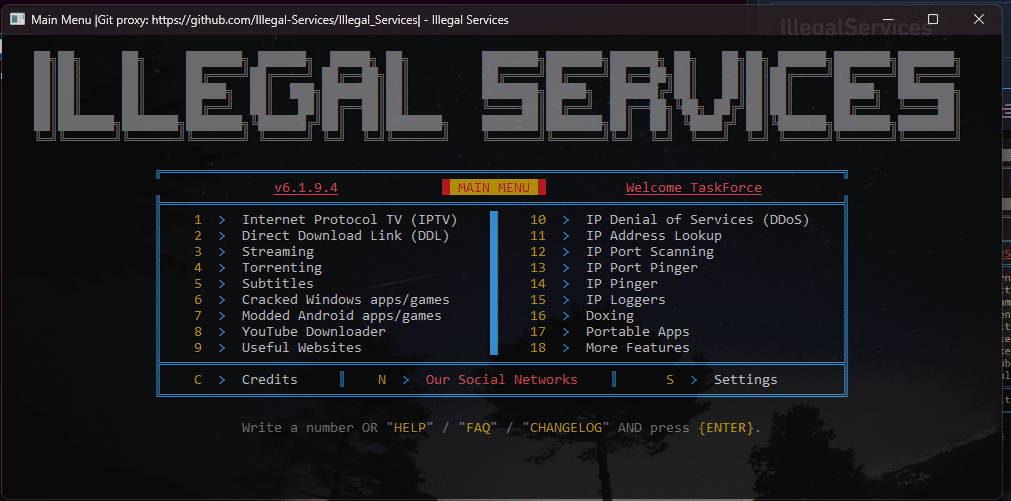Click IP Denial of Services (DDoS) entry
Screen dimensions: 1011x501
[698, 220]
